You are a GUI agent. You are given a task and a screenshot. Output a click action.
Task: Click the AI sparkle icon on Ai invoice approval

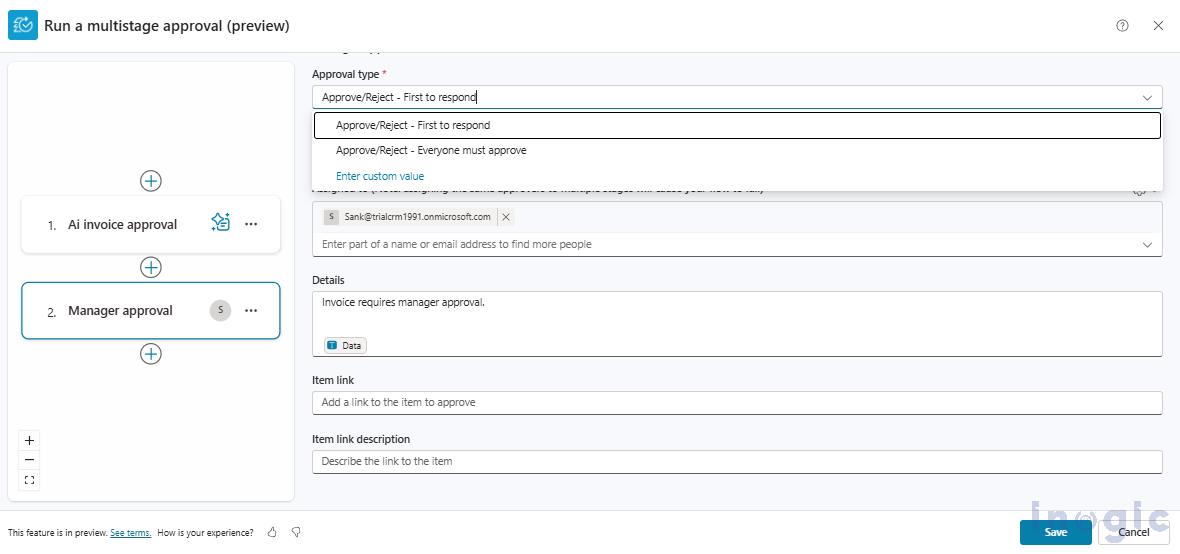point(220,223)
